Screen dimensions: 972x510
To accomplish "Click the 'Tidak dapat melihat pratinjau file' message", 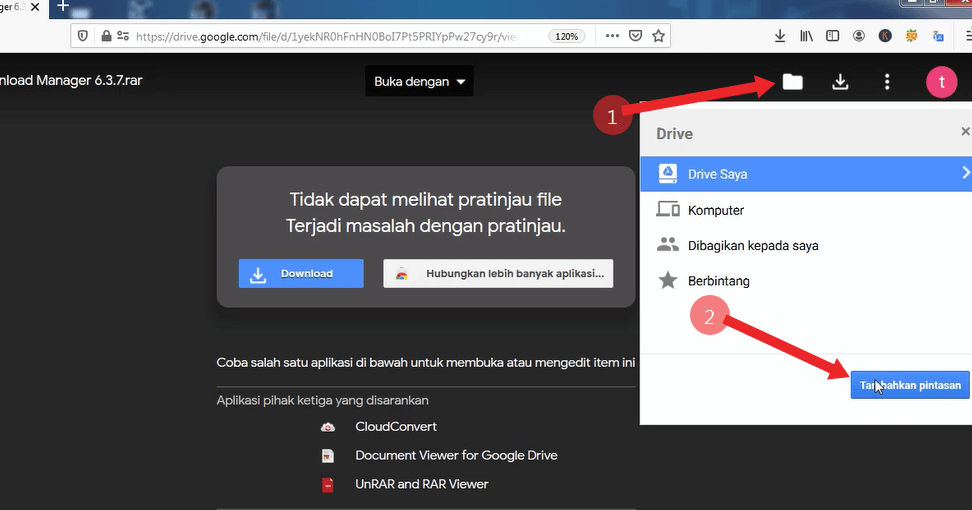I will [425, 200].
